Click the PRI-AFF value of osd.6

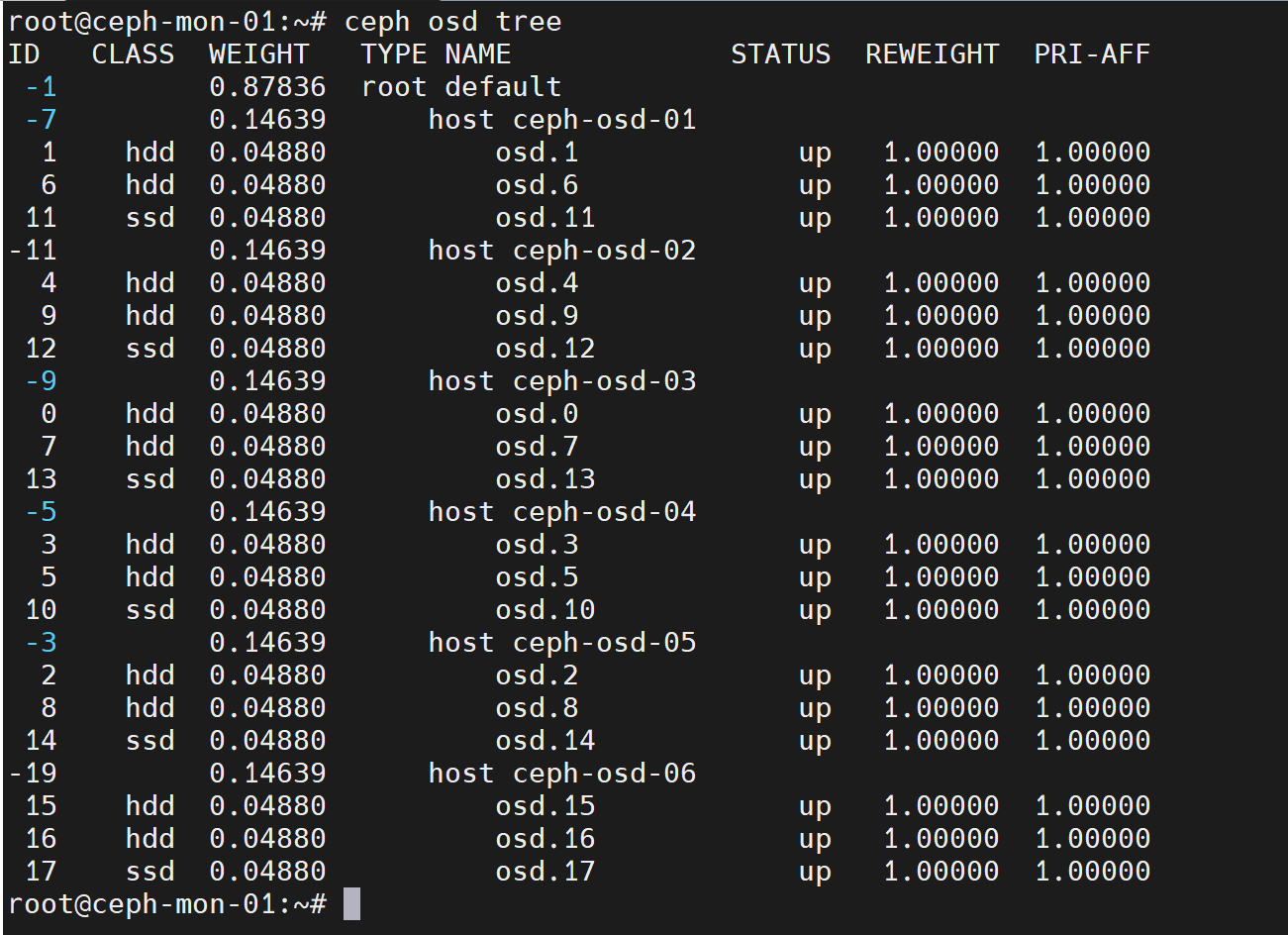click(x=1092, y=184)
